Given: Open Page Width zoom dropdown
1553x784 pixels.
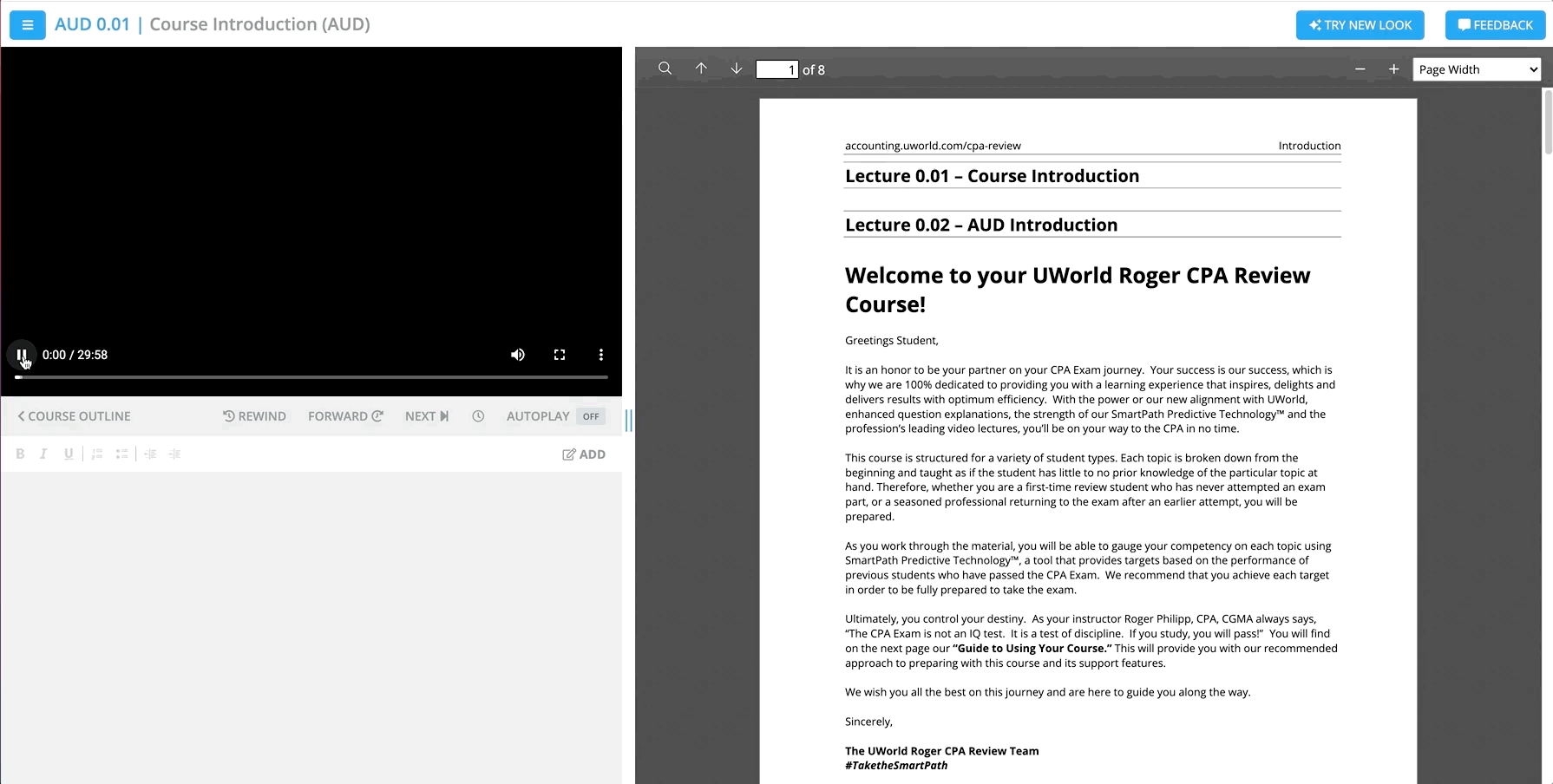Looking at the screenshot, I should [x=1477, y=69].
